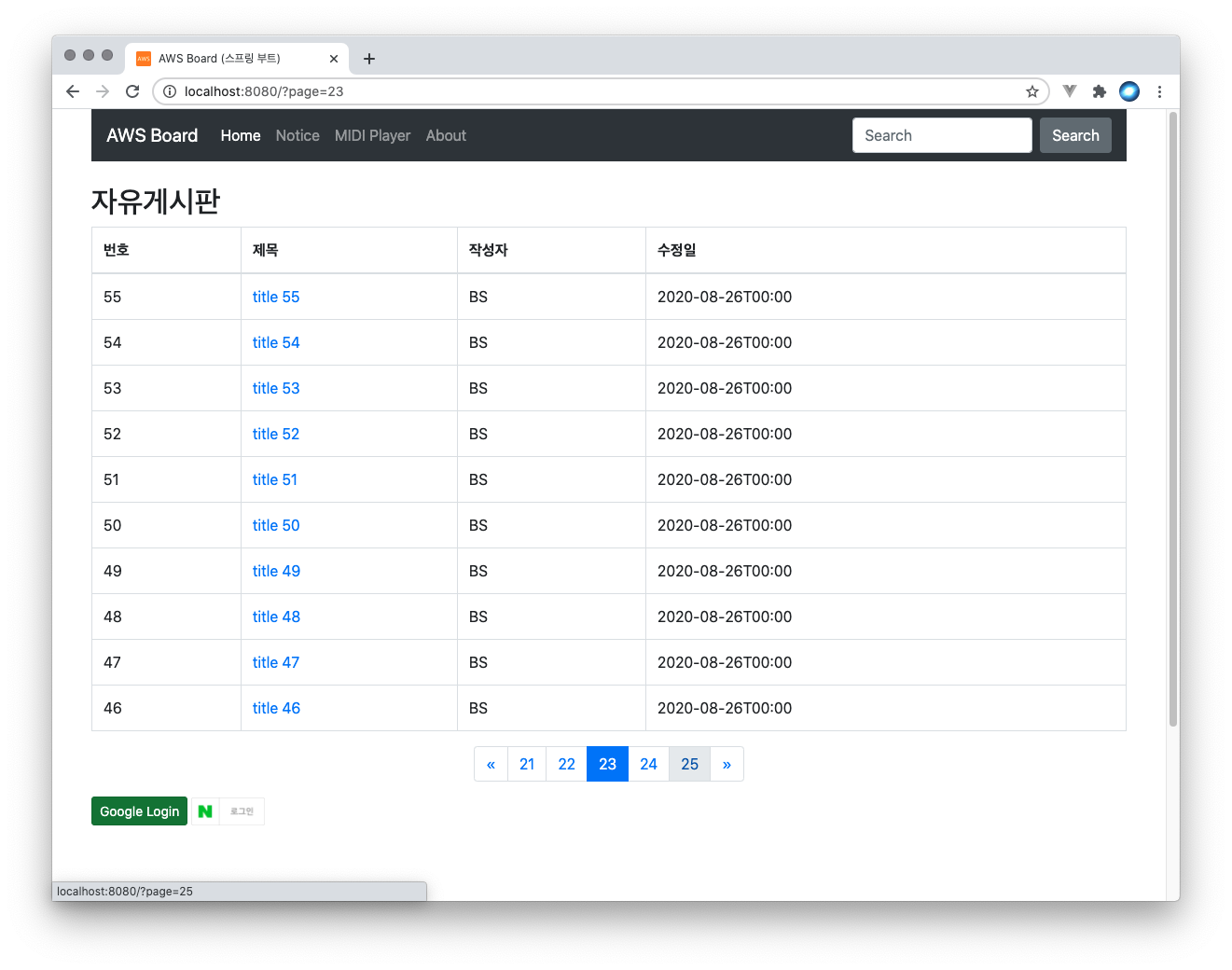This screenshot has height=970, width=1232.
Task: Open the title 49 post link
Action: point(276,571)
